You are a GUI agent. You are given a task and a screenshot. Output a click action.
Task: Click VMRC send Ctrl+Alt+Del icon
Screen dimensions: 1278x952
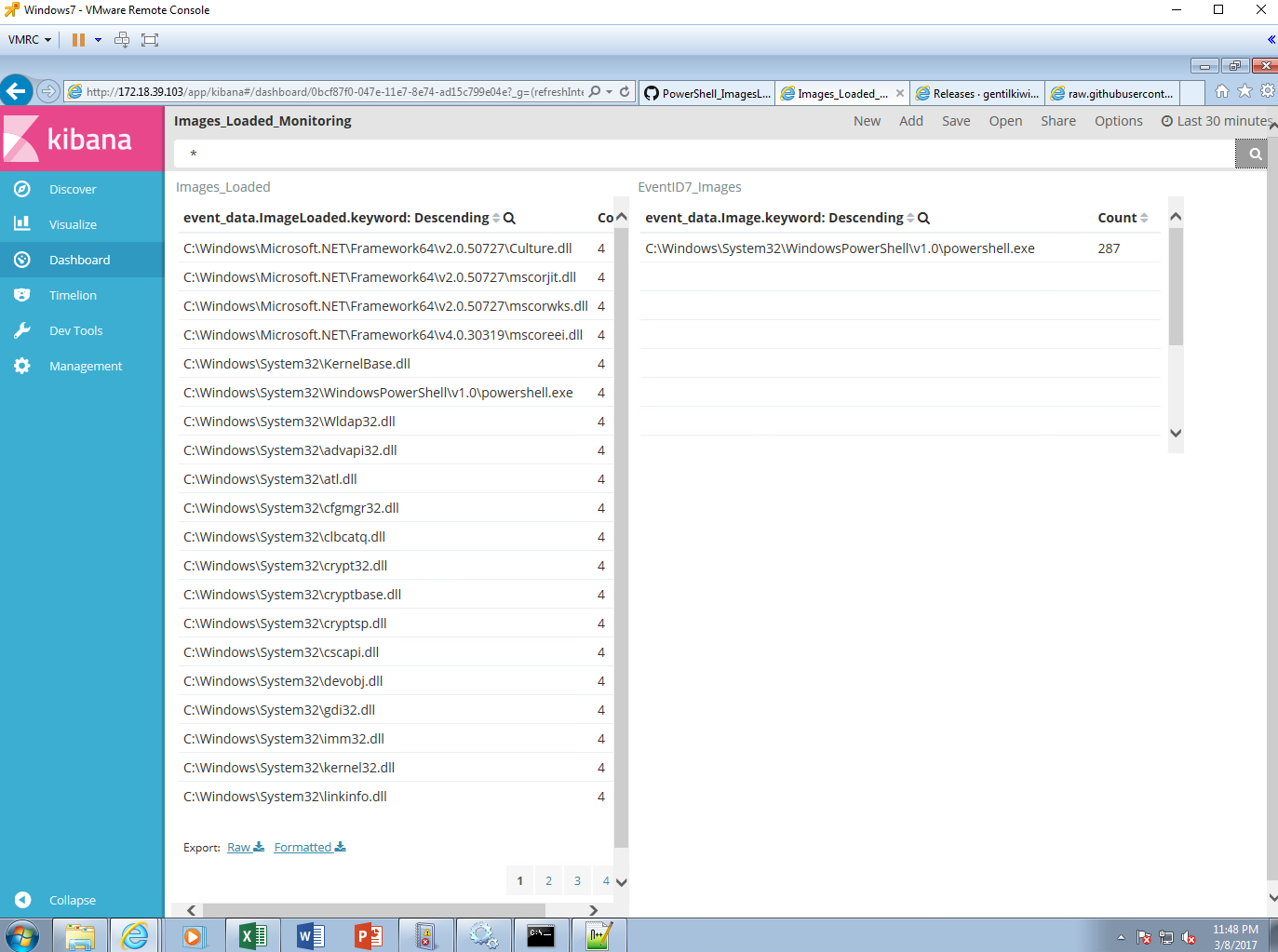click(122, 40)
